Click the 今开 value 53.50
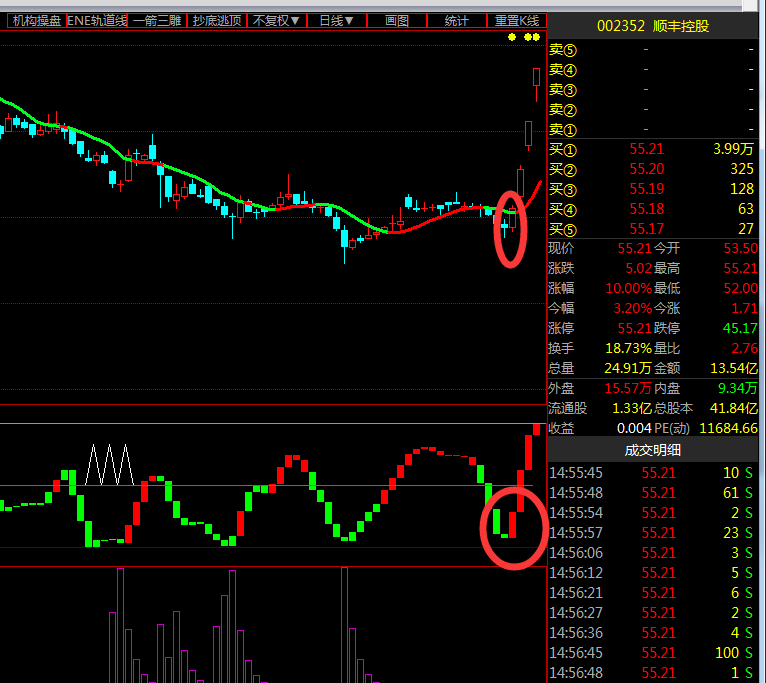The height and width of the screenshot is (683, 766). click(741, 248)
